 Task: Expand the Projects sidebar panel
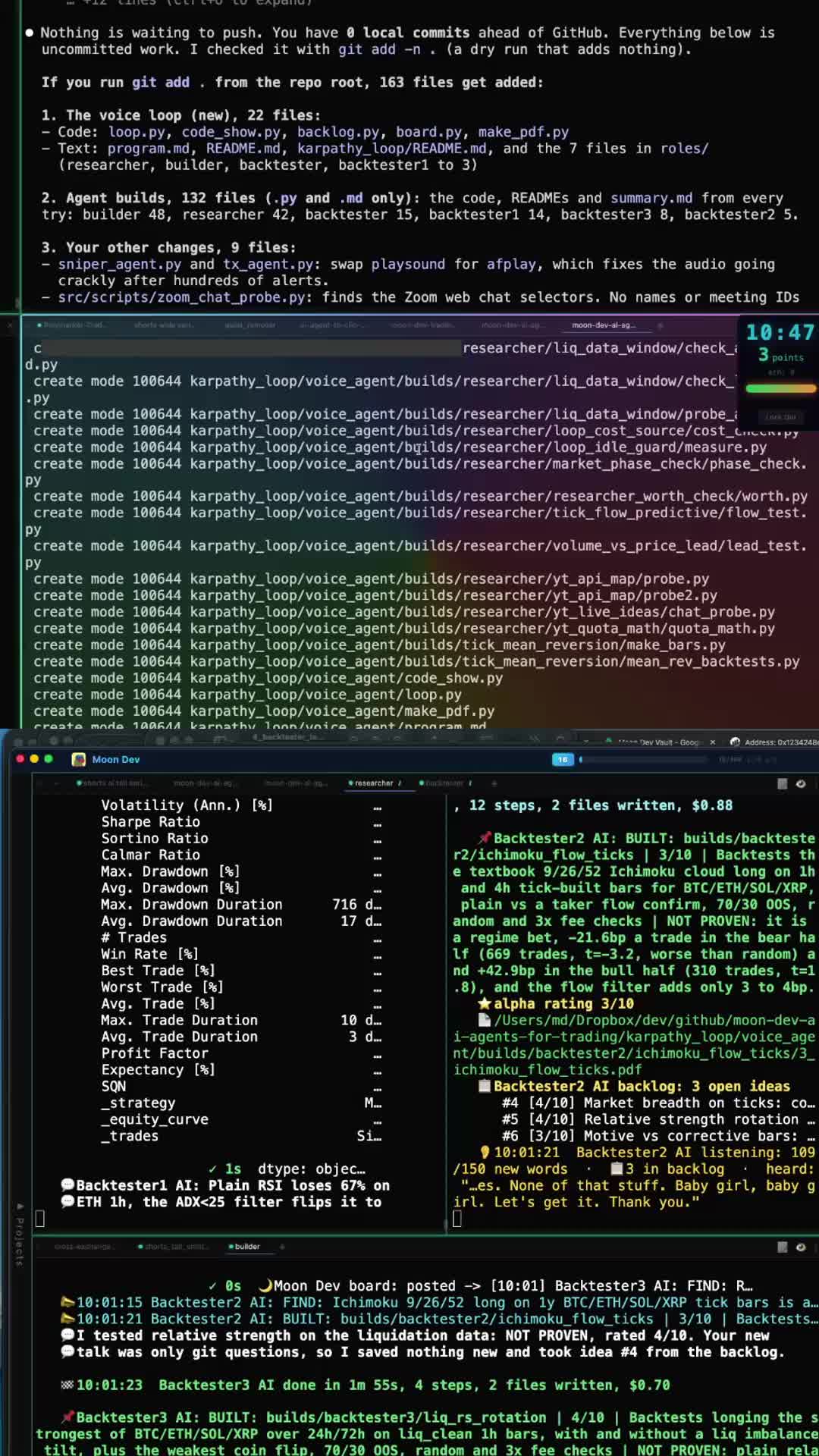point(20,1234)
